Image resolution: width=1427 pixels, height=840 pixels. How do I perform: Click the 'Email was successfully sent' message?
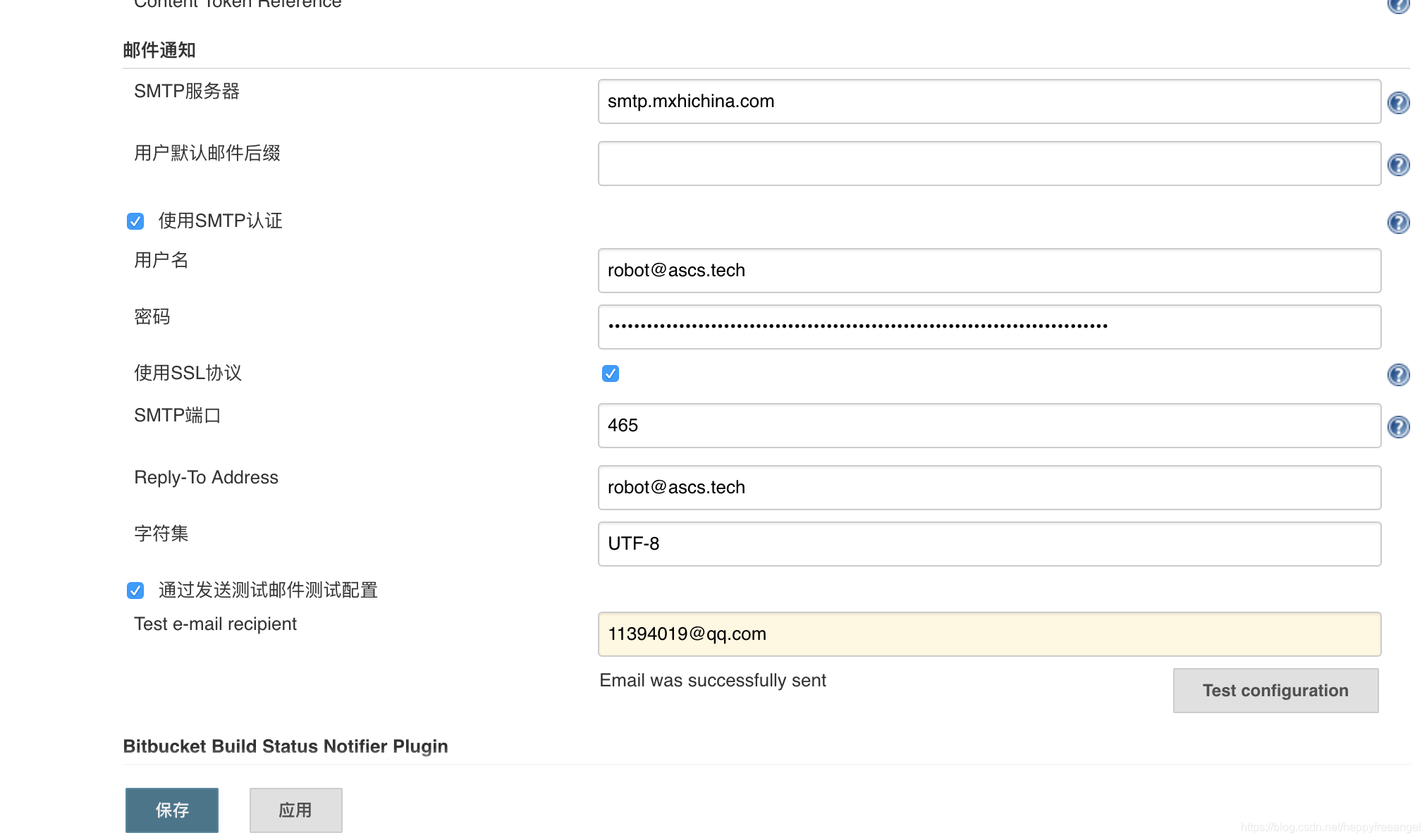(713, 680)
